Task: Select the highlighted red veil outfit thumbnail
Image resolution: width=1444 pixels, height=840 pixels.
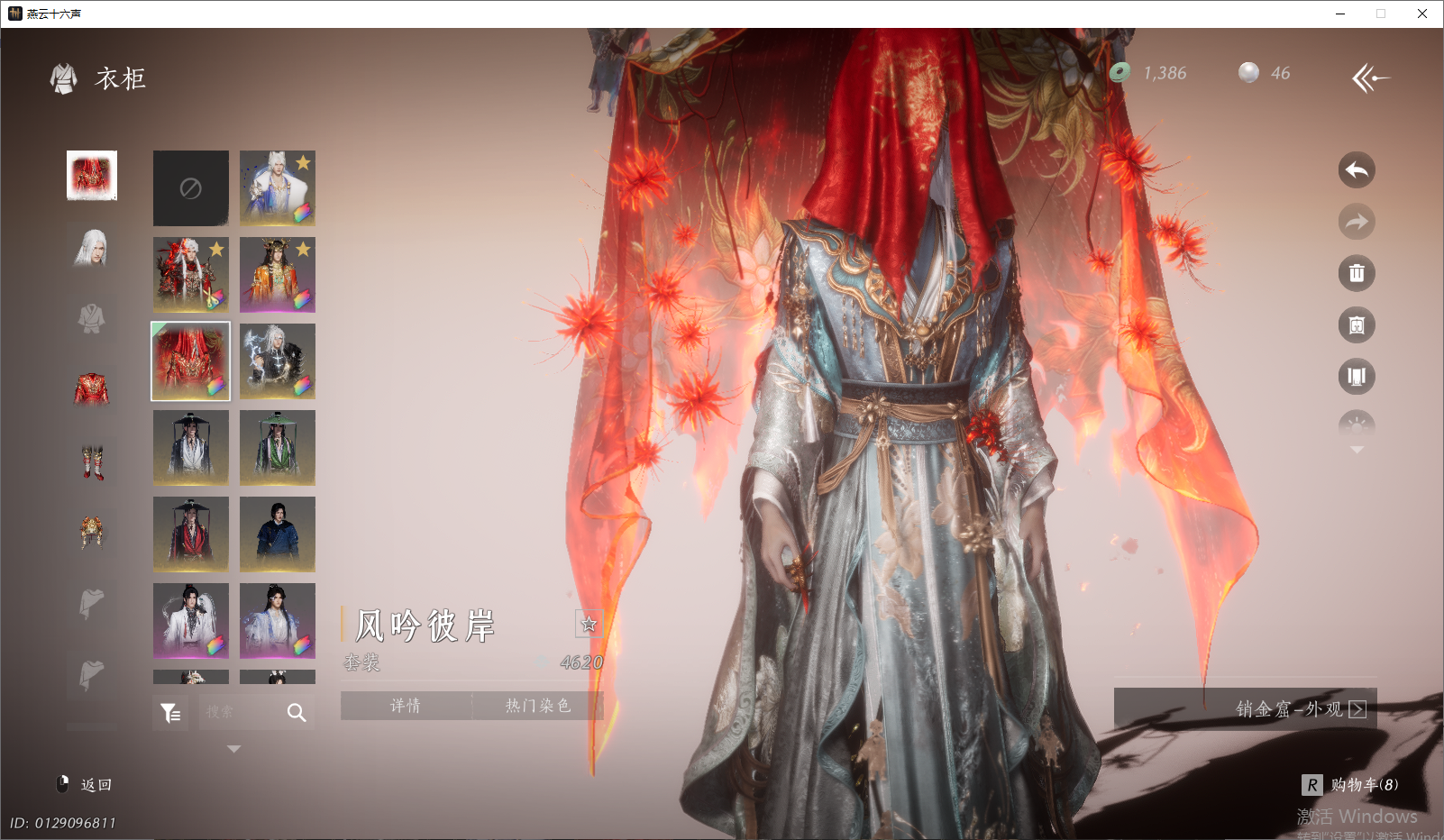Action: click(x=191, y=361)
